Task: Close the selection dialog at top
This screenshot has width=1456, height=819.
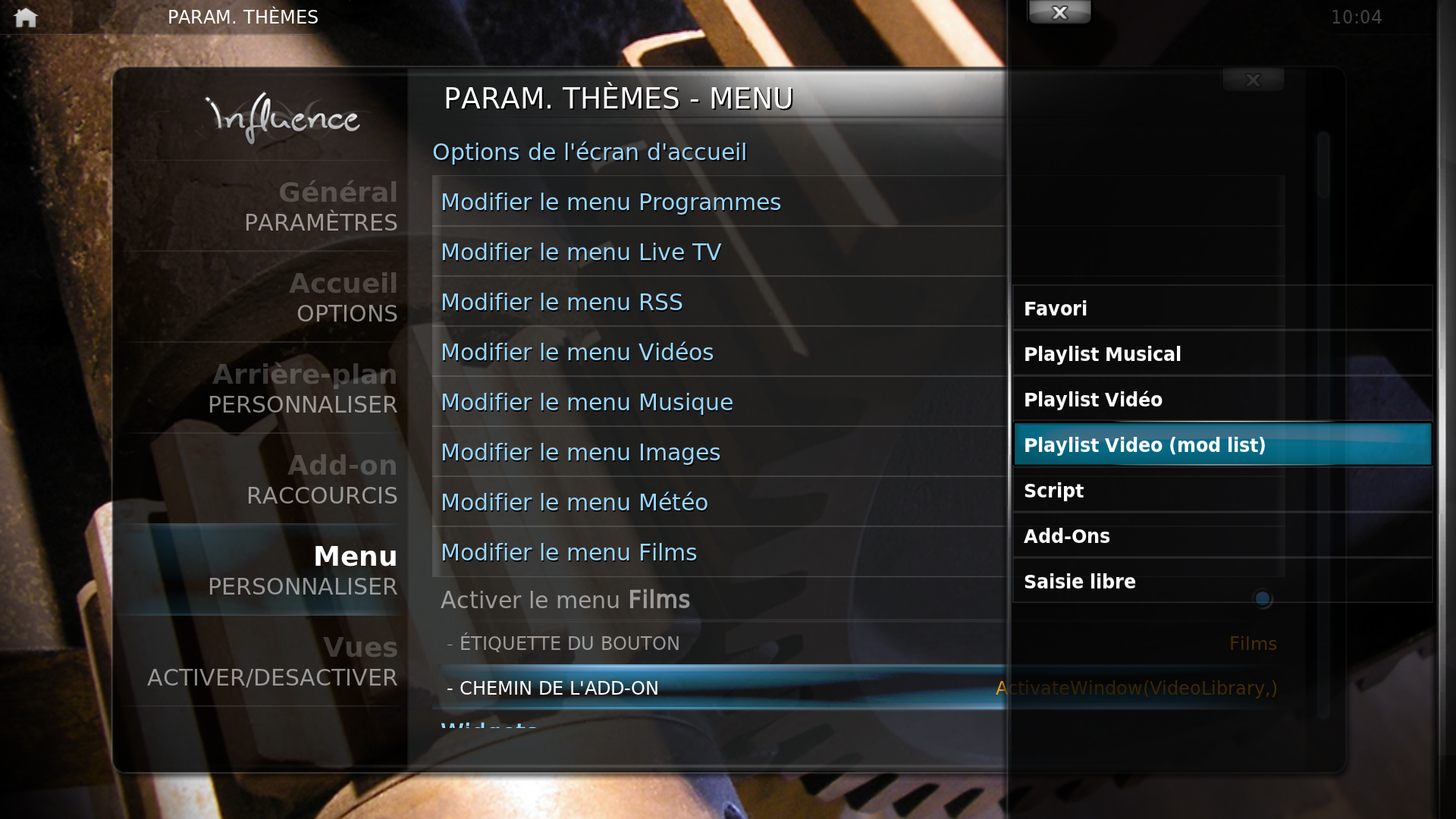Action: coord(1059,12)
